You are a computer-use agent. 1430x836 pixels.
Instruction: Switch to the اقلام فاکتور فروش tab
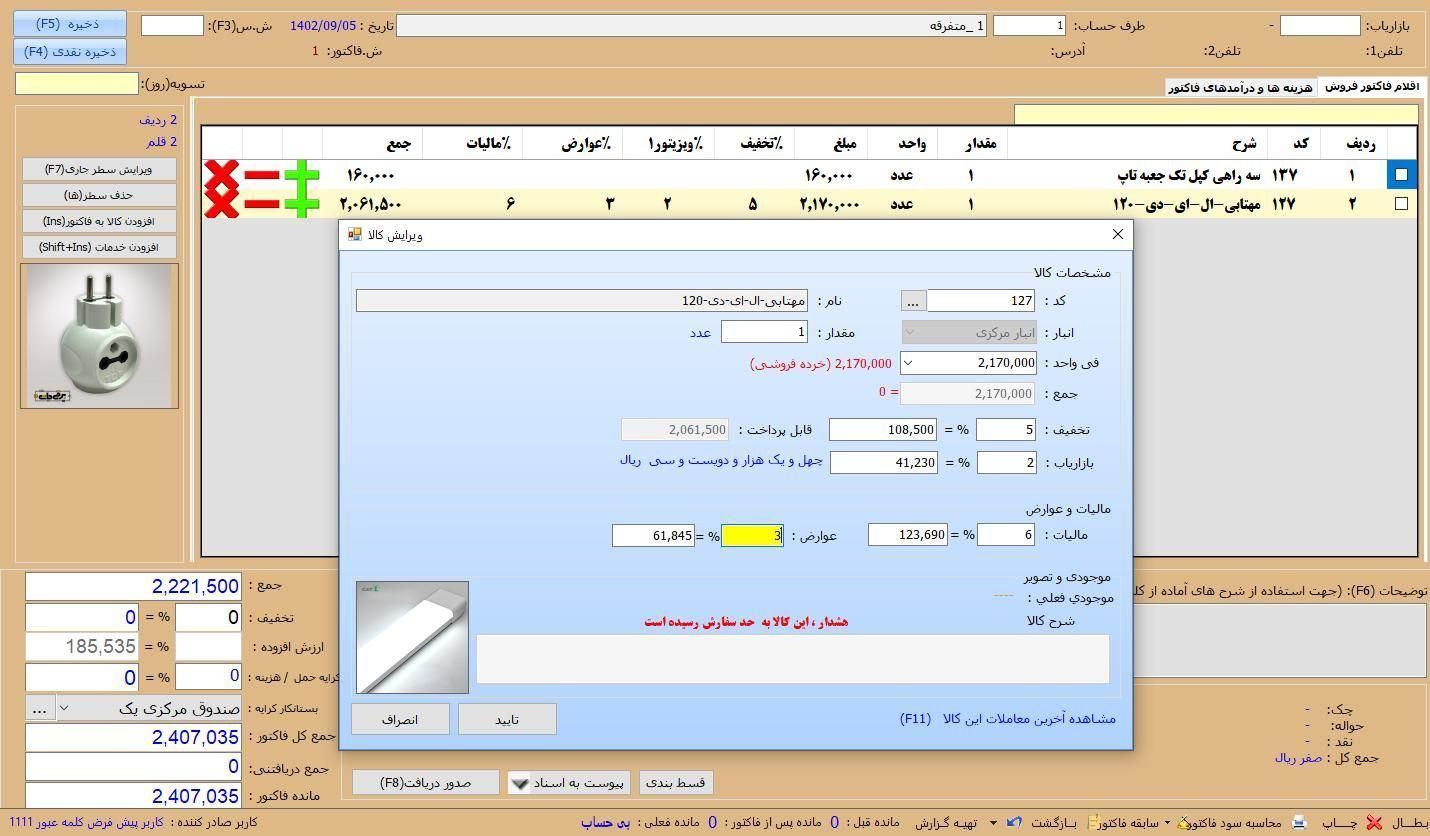pos(1372,87)
